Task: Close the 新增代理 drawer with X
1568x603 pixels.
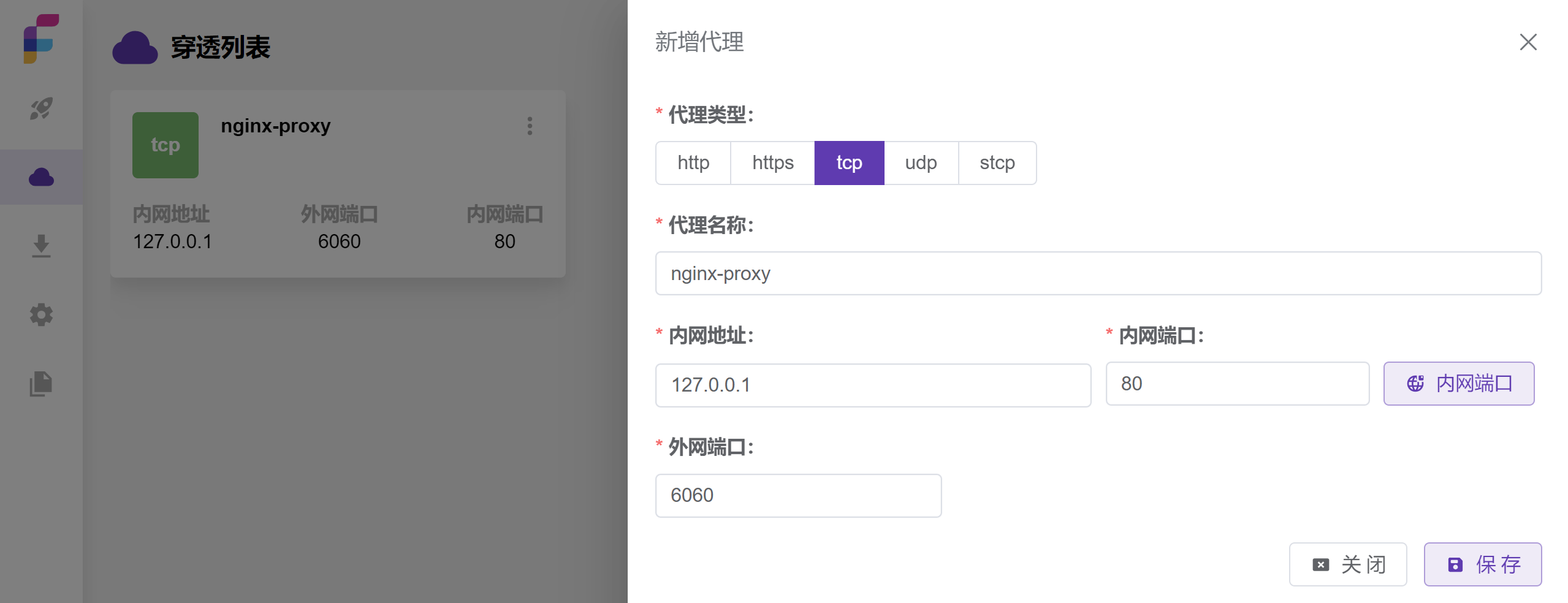Action: coord(1528,42)
